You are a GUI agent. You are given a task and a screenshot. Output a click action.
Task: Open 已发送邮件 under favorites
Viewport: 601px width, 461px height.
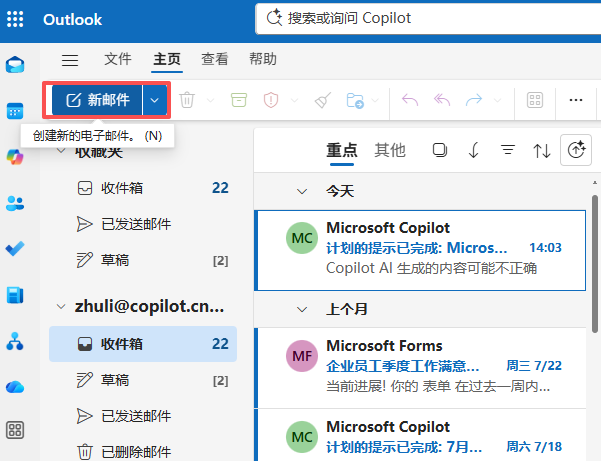[143, 224]
